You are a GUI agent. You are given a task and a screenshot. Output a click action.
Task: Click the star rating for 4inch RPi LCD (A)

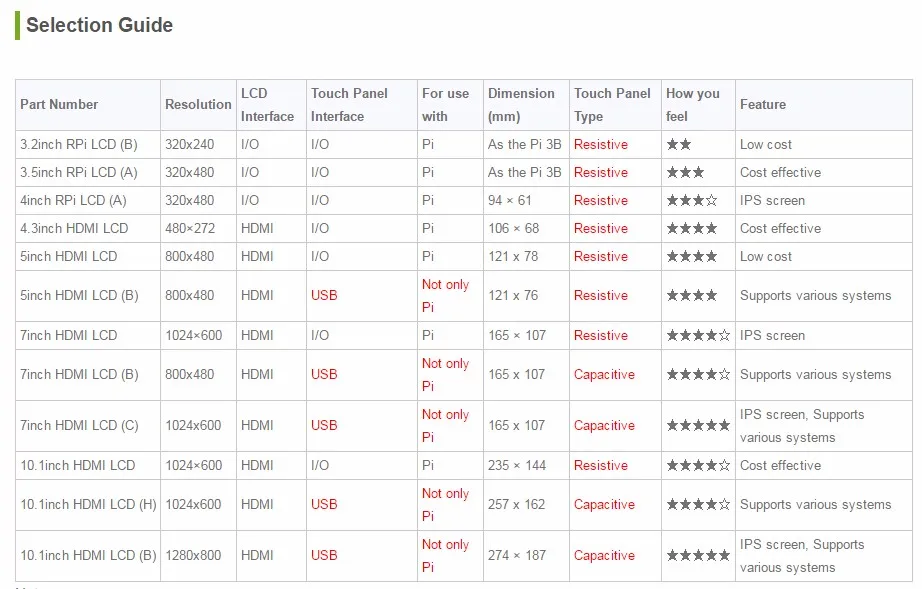(692, 200)
